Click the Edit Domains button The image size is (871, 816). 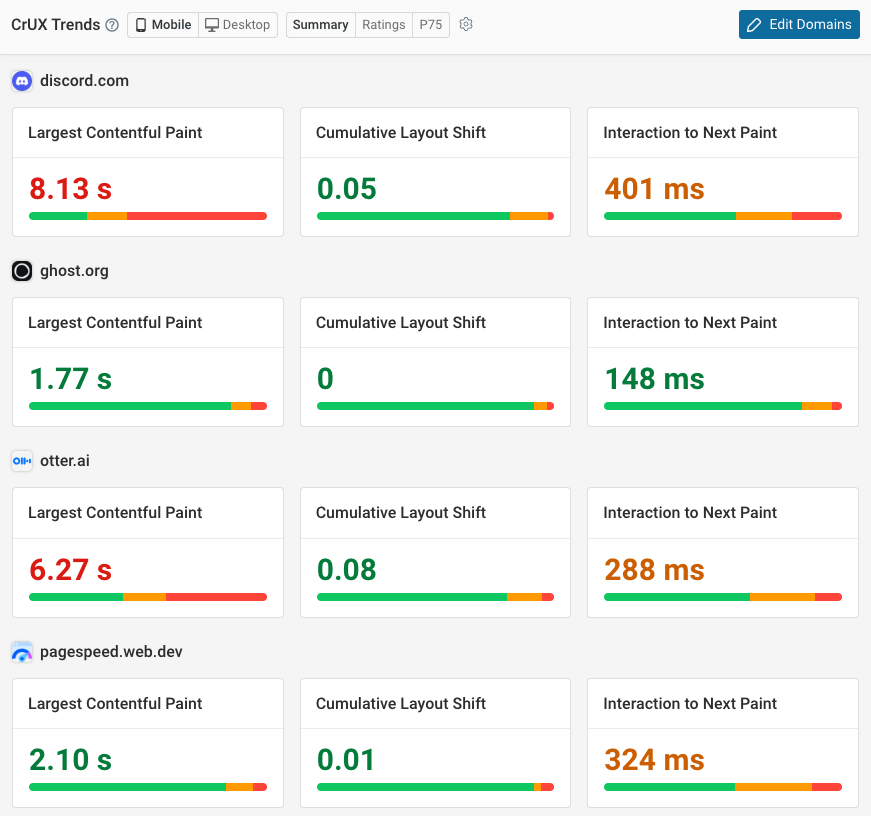click(x=799, y=25)
